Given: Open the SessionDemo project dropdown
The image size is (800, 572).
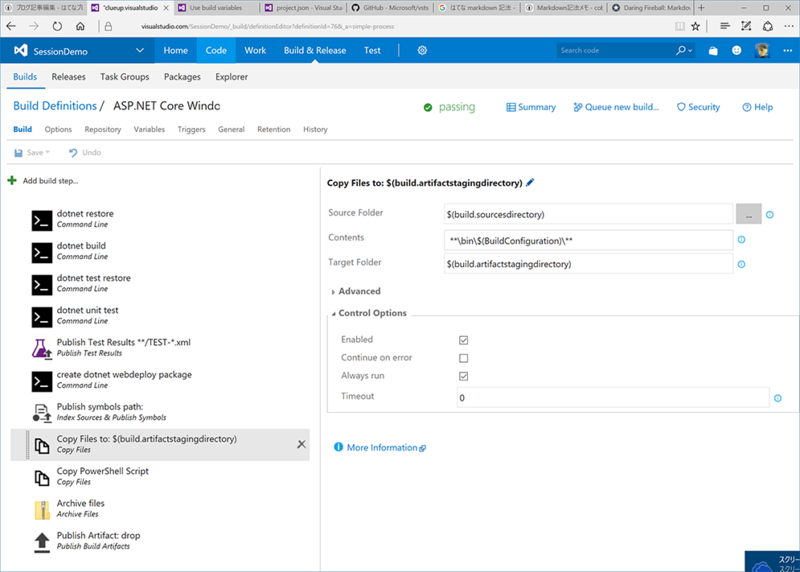Looking at the screenshot, I should (x=140, y=51).
